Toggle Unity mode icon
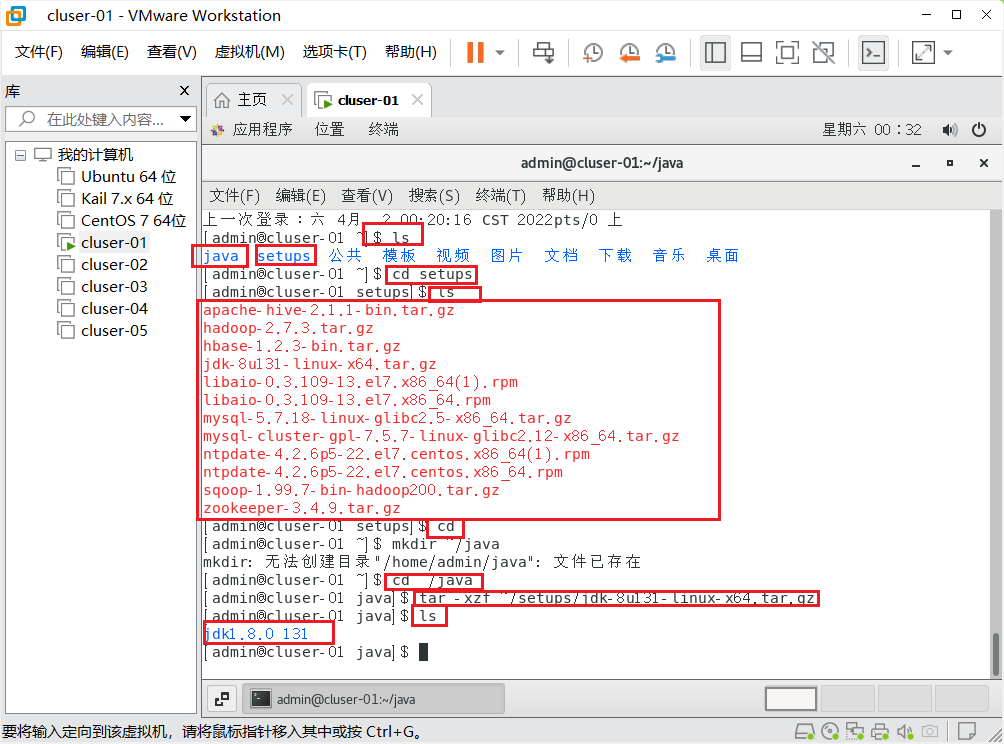Viewport: 1004px width, 744px height. coord(823,53)
